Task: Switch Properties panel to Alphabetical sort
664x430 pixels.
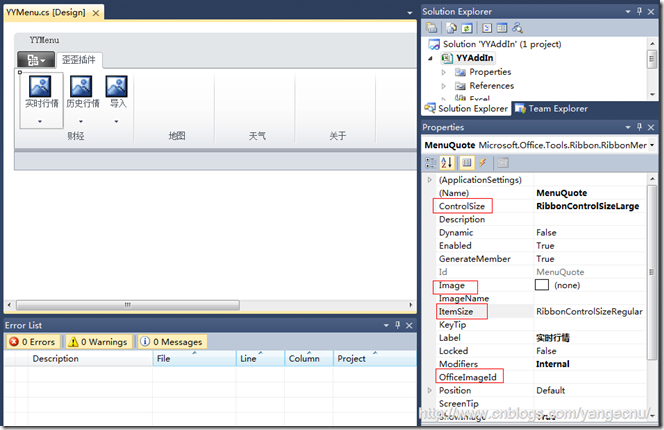Action: 447,163
